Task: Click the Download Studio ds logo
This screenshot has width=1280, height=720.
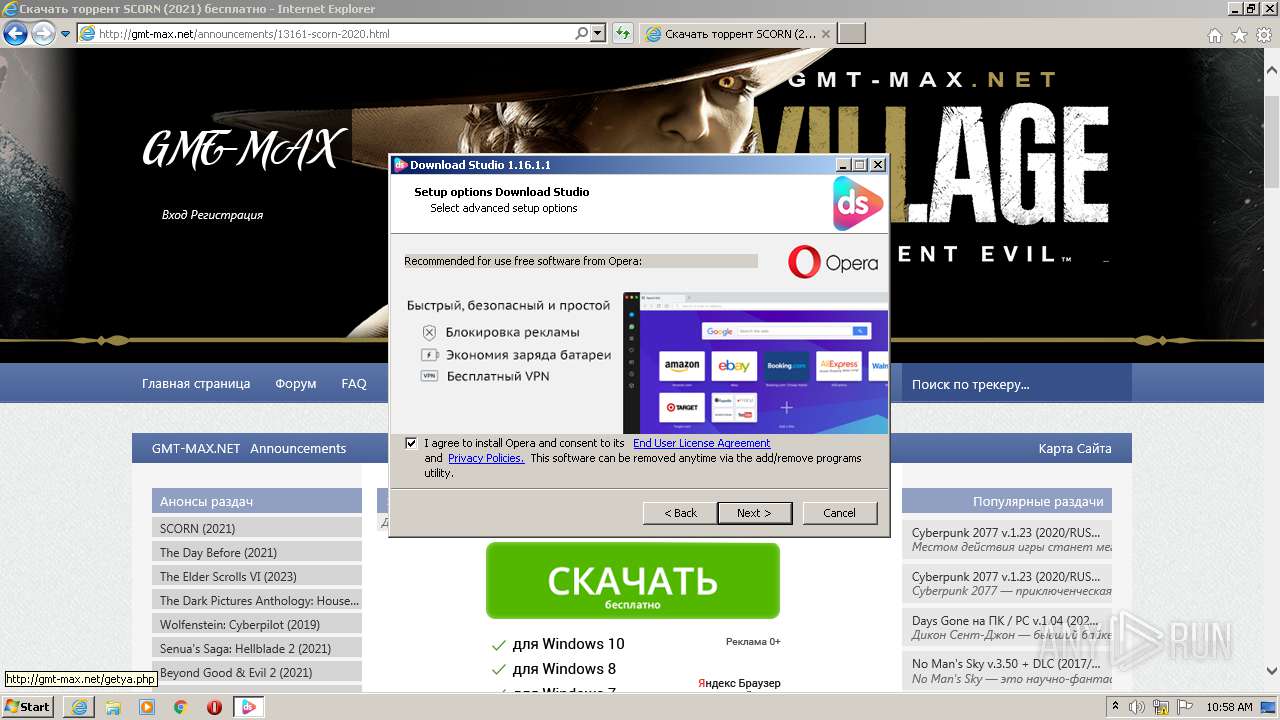Action: coord(858,204)
